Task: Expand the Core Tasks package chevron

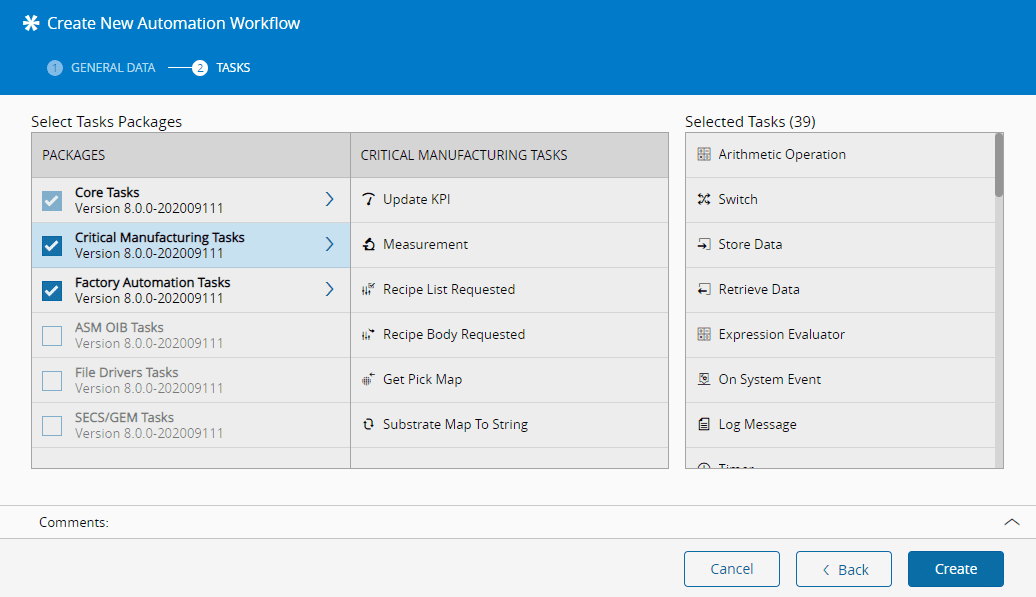Action: 330,200
